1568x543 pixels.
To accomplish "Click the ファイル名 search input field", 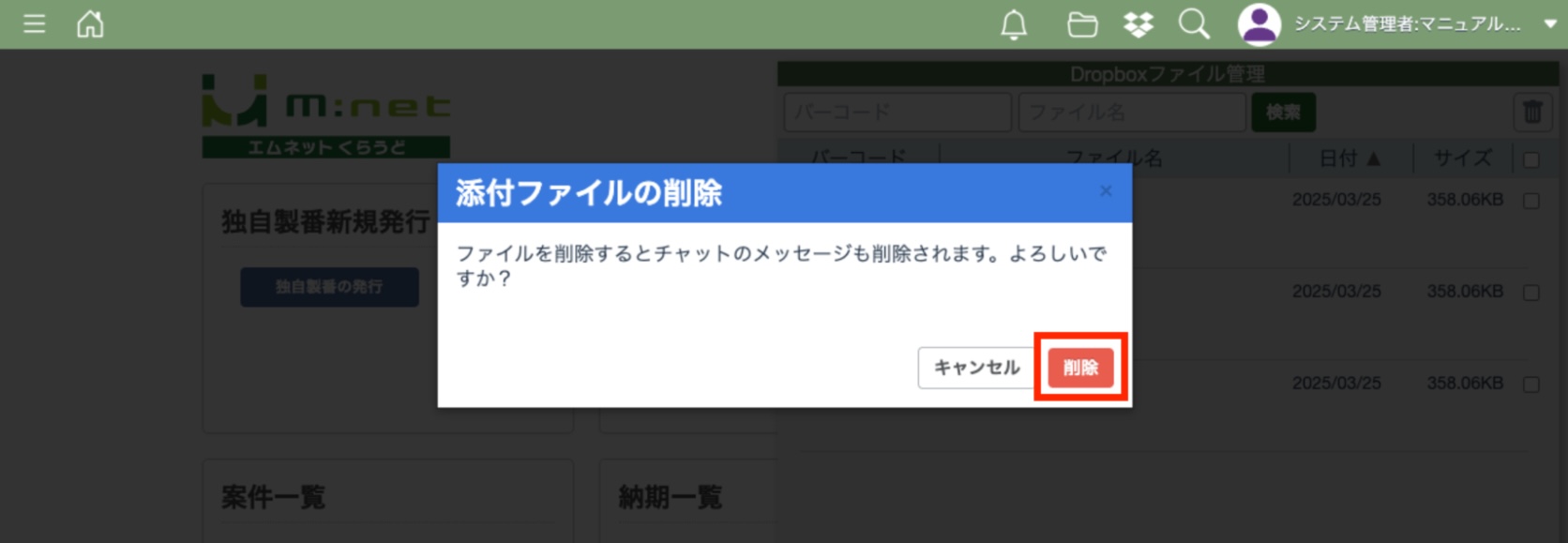I will [1132, 113].
